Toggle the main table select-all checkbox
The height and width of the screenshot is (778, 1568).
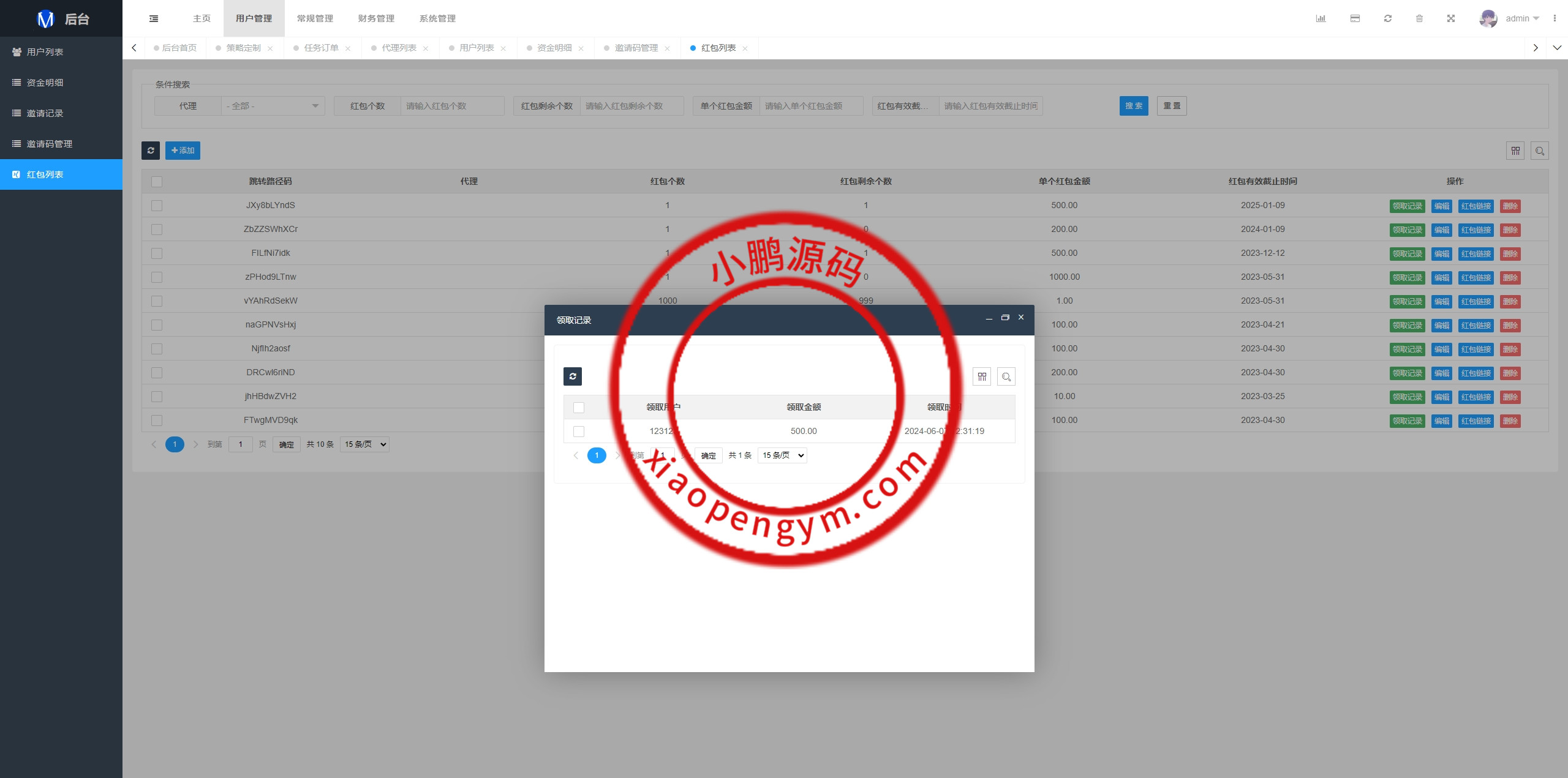click(x=157, y=182)
